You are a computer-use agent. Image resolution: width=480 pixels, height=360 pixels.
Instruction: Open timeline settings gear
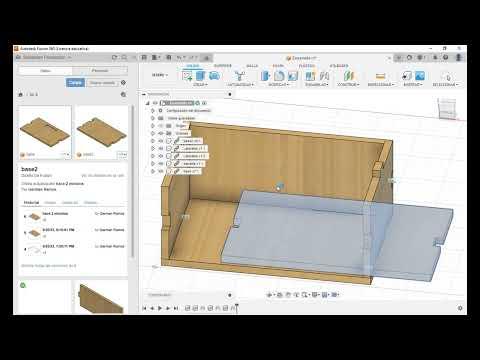pos(460,308)
